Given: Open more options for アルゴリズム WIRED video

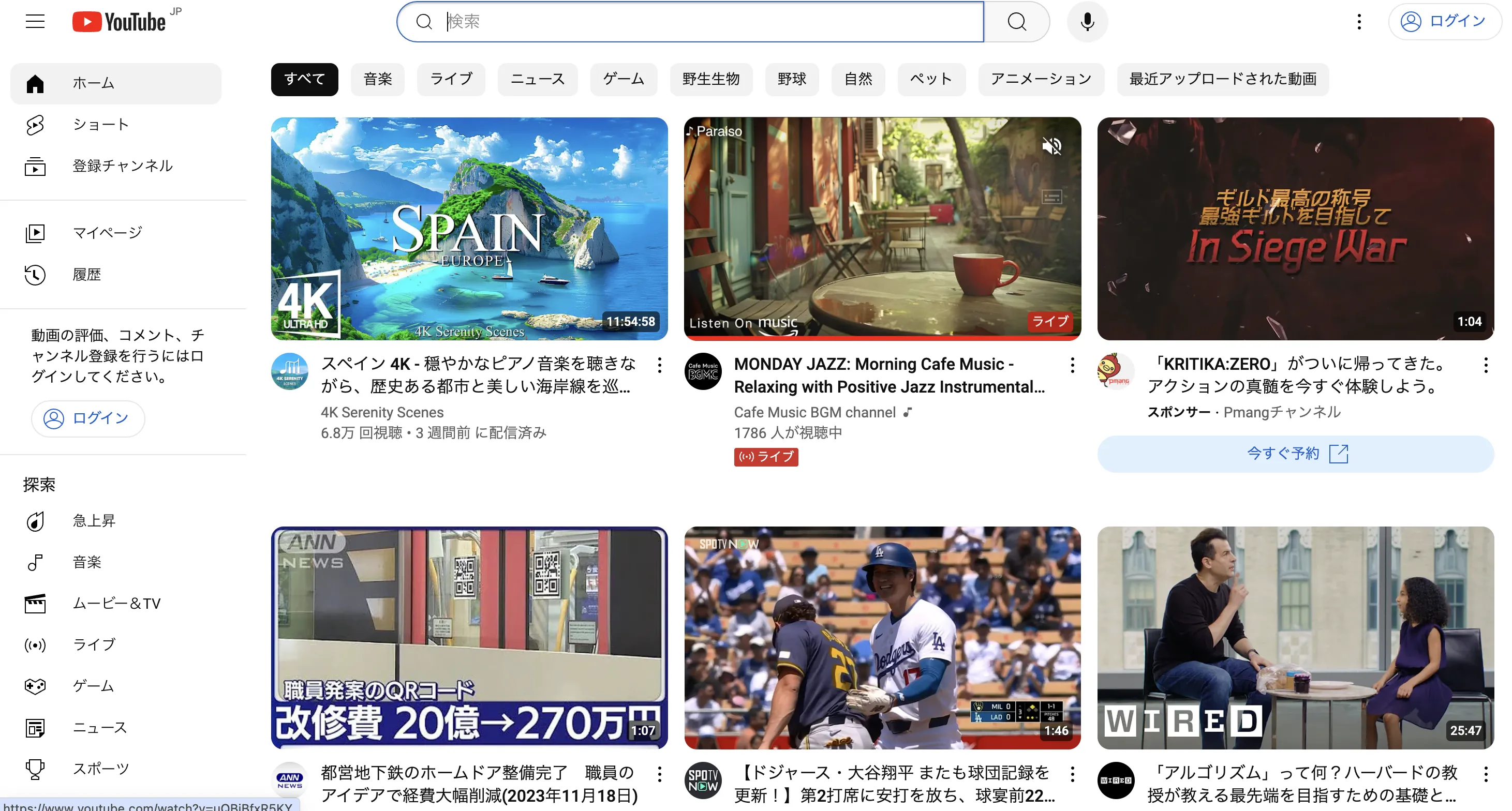Looking at the screenshot, I should point(1486,775).
